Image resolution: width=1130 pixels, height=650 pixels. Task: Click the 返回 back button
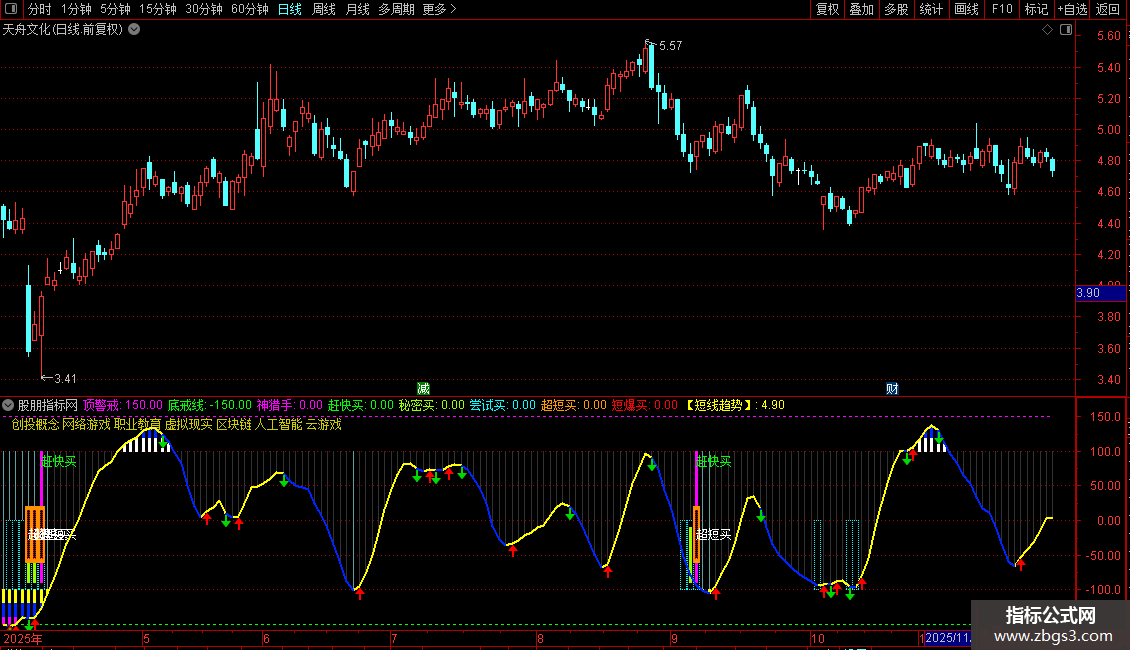(x=1109, y=10)
